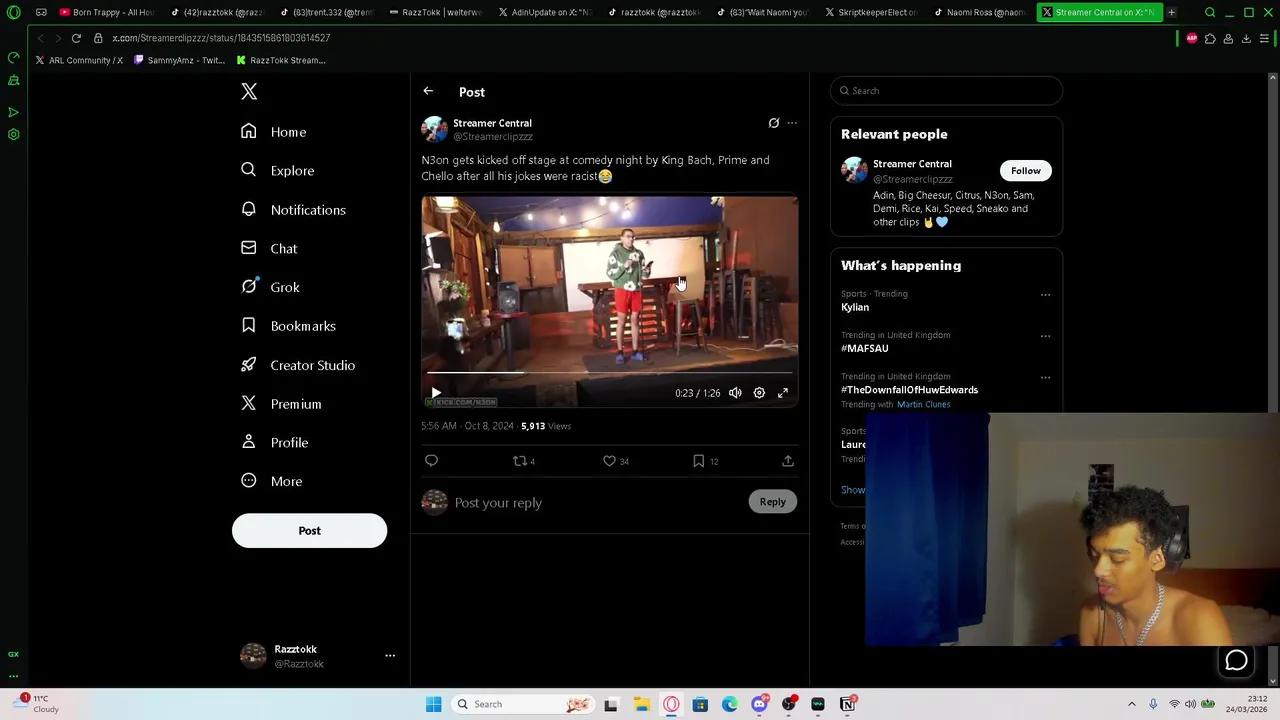
Task: Open Creator Studio in the sidebar
Action: tap(298, 365)
